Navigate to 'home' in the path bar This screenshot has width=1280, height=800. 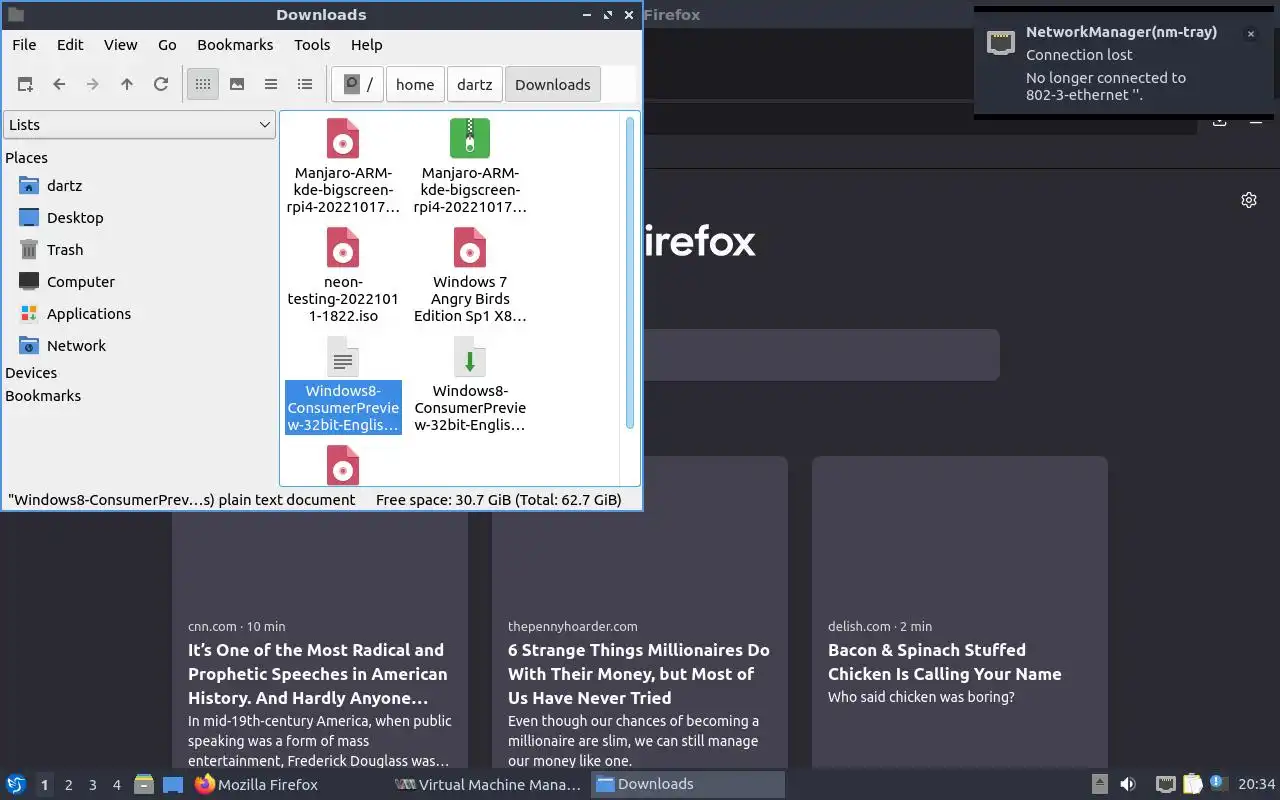tap(415, 85)
